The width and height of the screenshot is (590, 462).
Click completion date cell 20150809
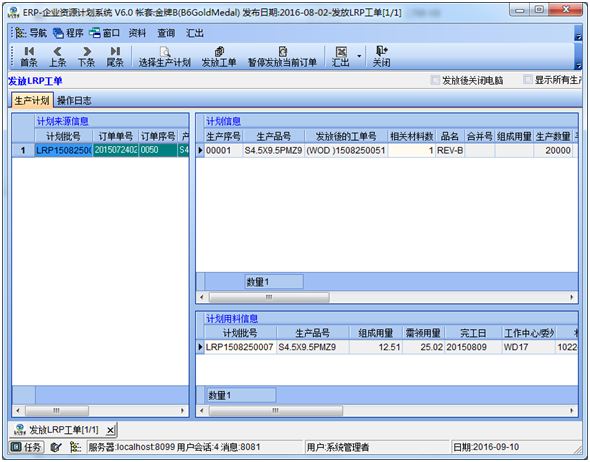[473, 347]
